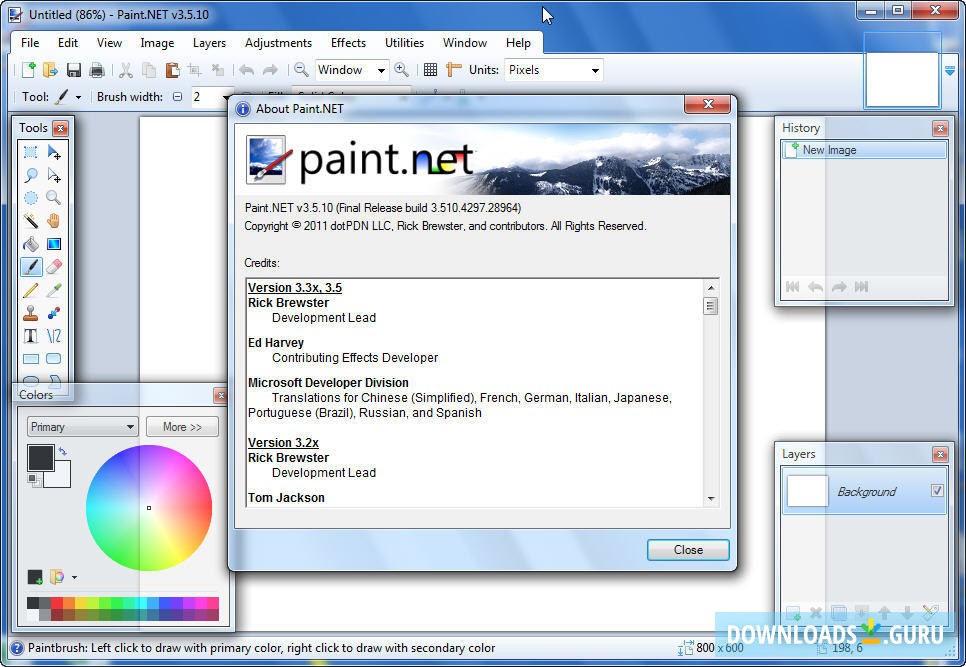Close the About Paint.NET dialog via Close button

[687, 549]
